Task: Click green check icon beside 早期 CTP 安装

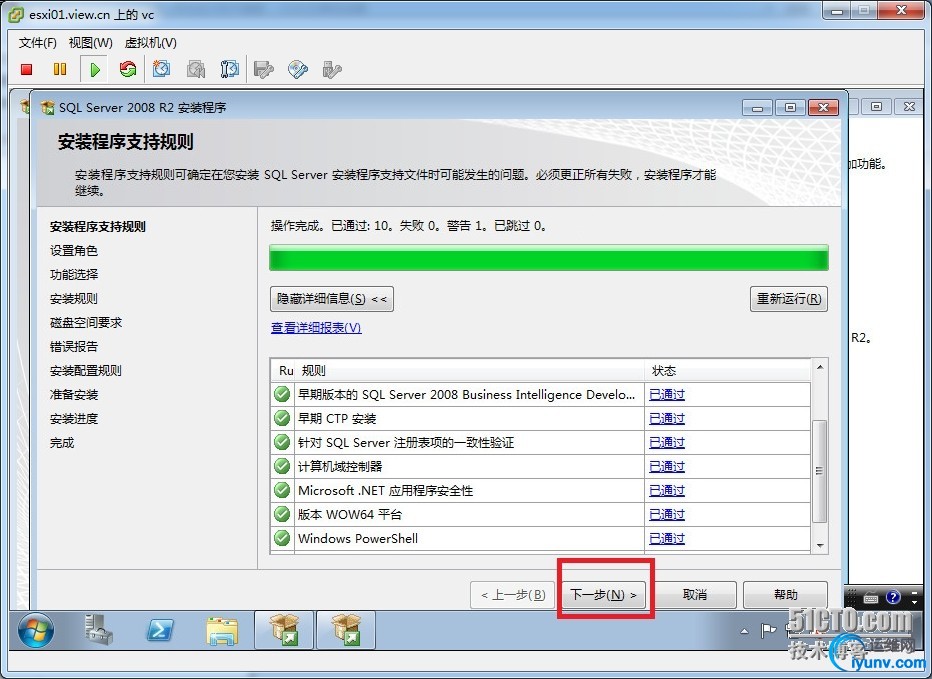Action: [282, 419]
